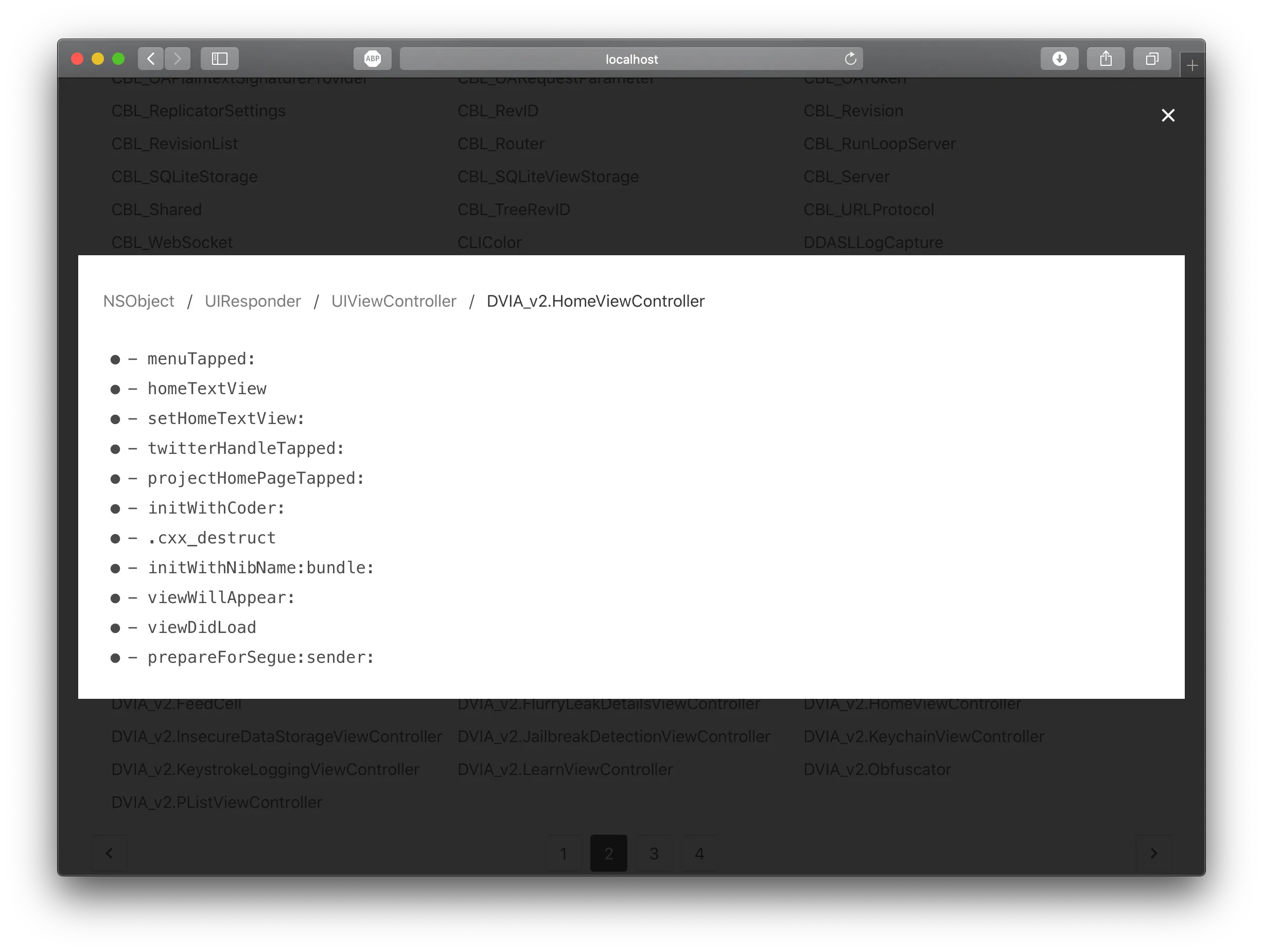Select DVIA_v2.InsecureDataStorageViewController item
Viewport: 1263px width, 952px height.
click(278, 736)
